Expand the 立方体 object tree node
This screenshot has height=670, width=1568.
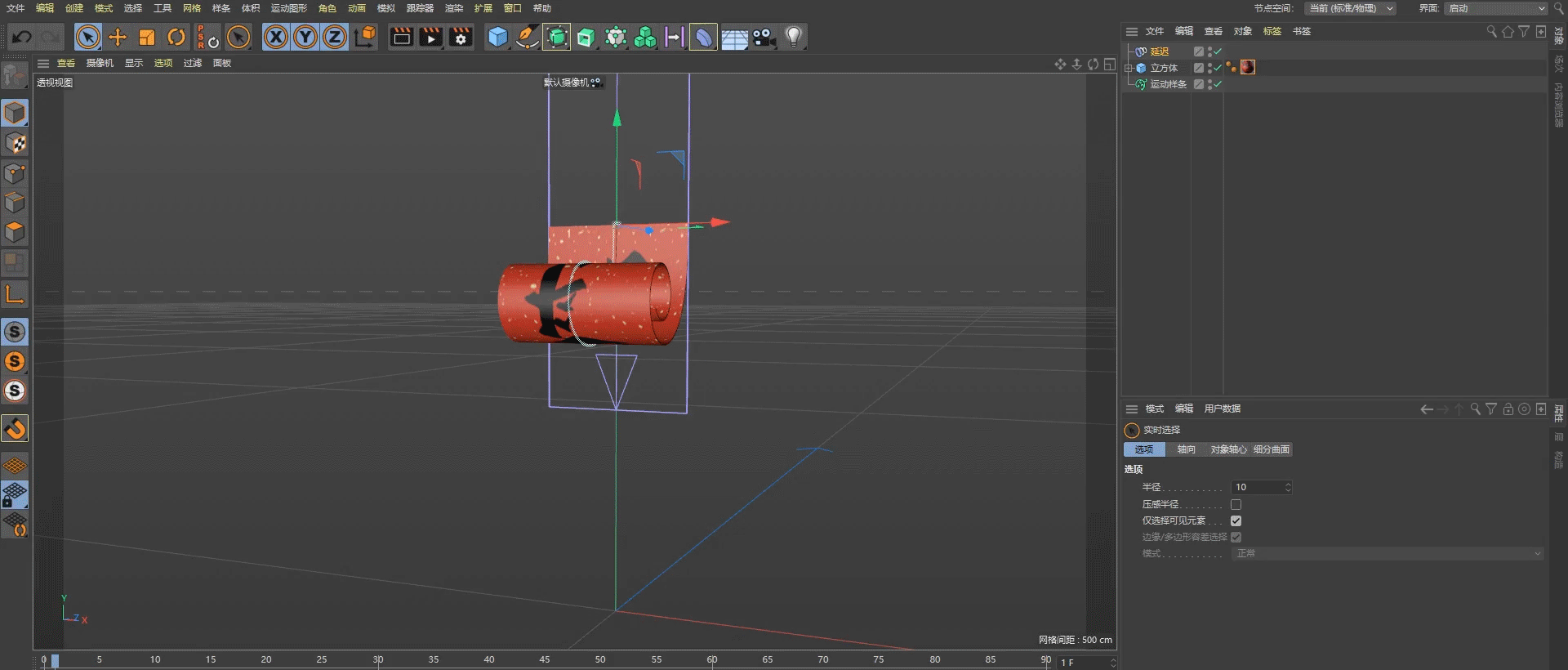click(1129, 68)
